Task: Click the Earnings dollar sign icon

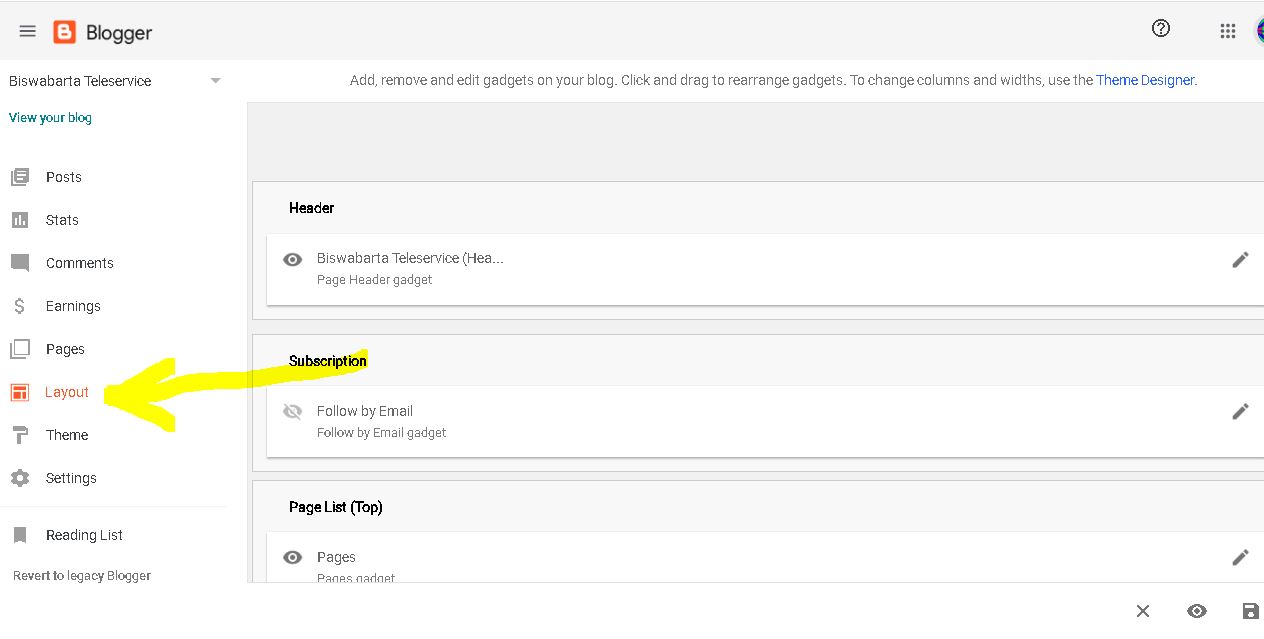Action: (20, 306)
